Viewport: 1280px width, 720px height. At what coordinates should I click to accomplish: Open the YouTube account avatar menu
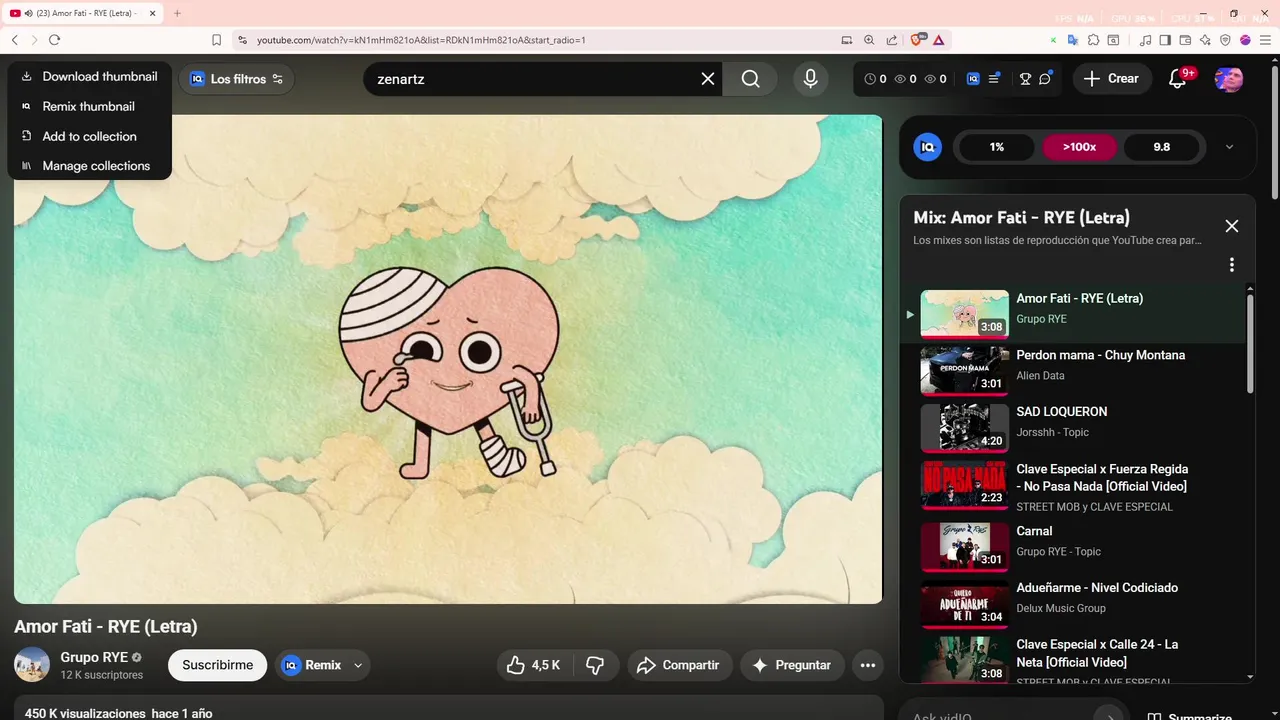(x=1229, y=78)
